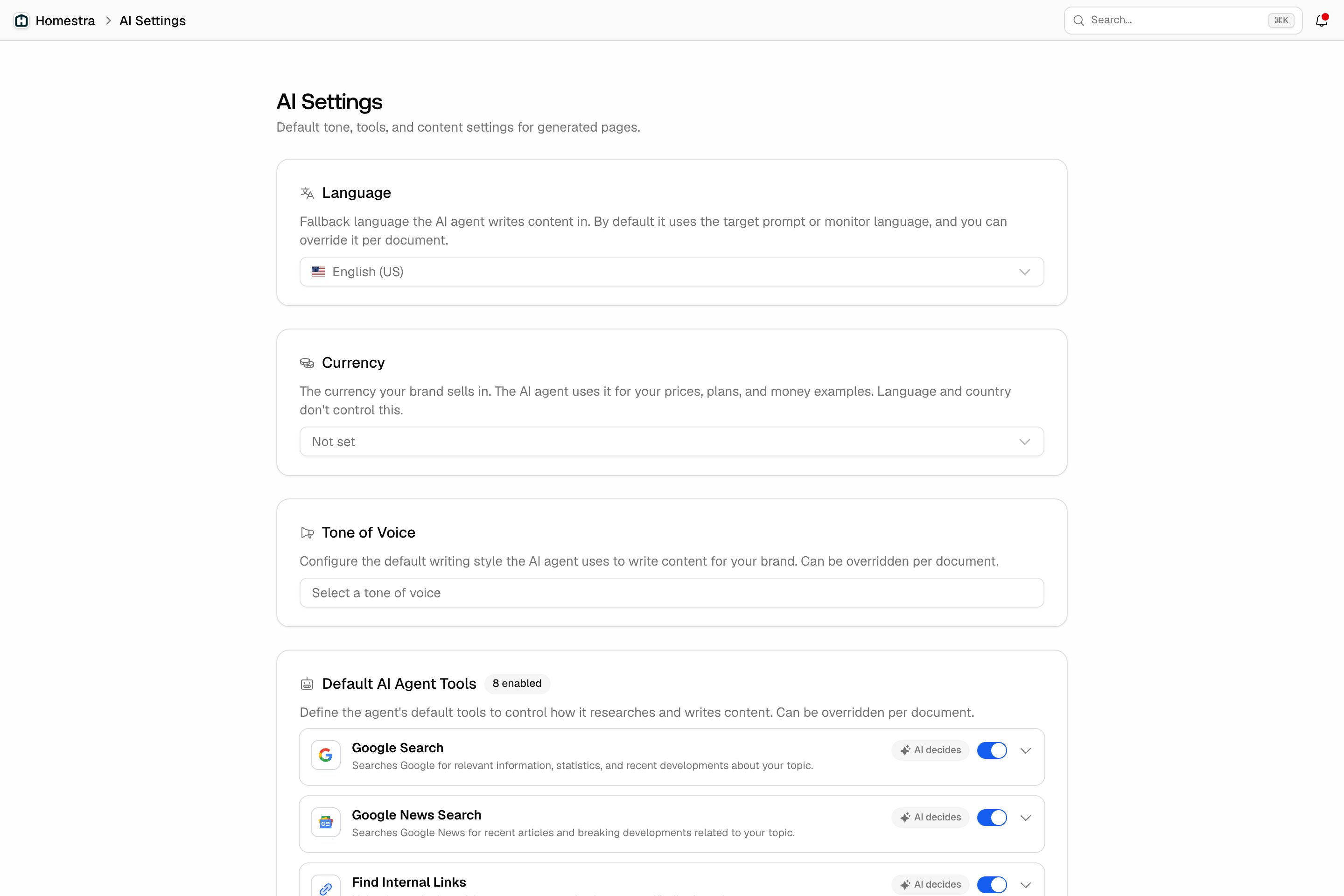Viewport: 1344px width, 896px height.
Task: Click the Language translate icon
Action: tap(308, 193)
